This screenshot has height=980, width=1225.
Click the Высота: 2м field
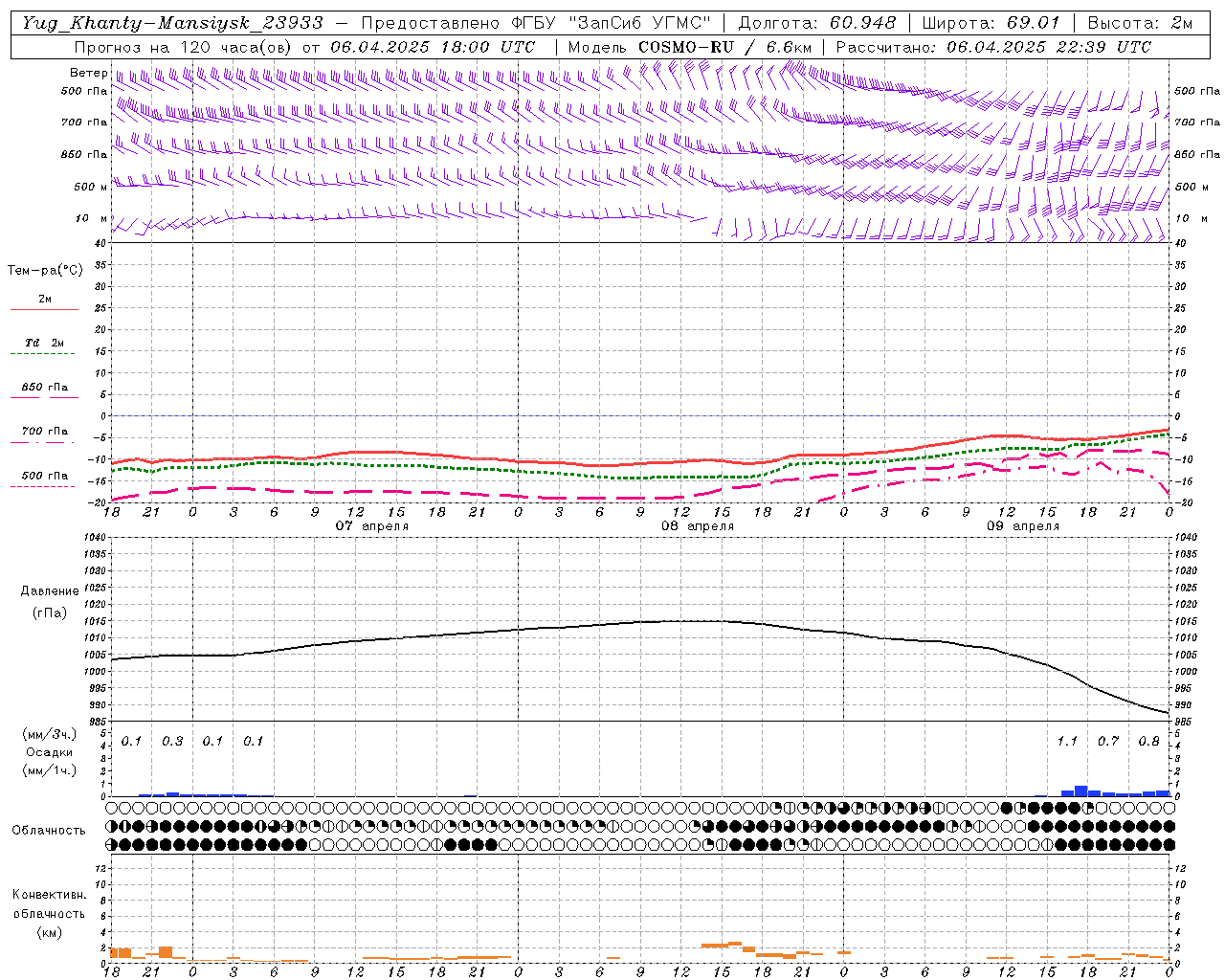pyautogui.click(x=1141, y=23)
